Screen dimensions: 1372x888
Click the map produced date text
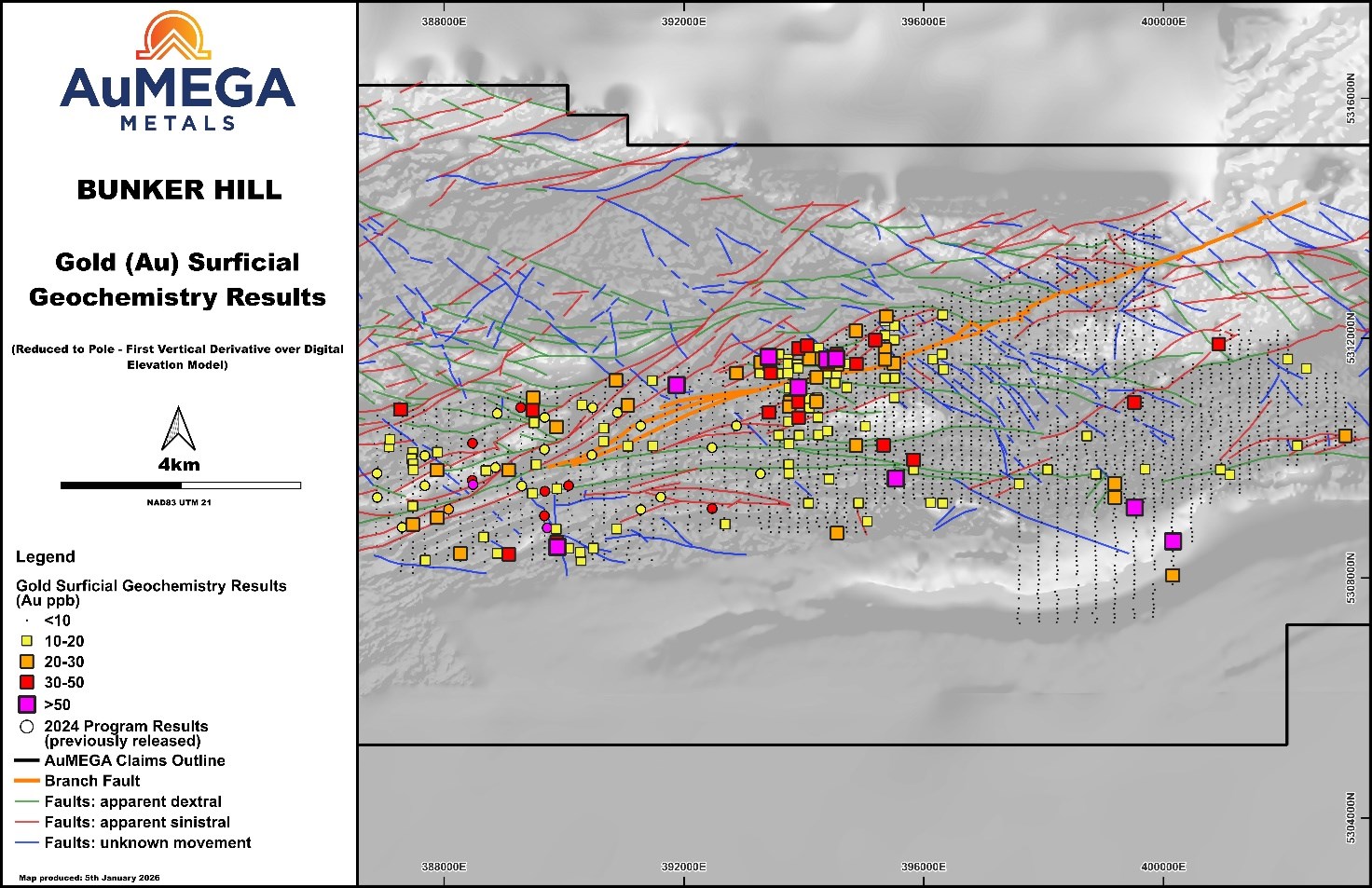(x=89, y=878)
